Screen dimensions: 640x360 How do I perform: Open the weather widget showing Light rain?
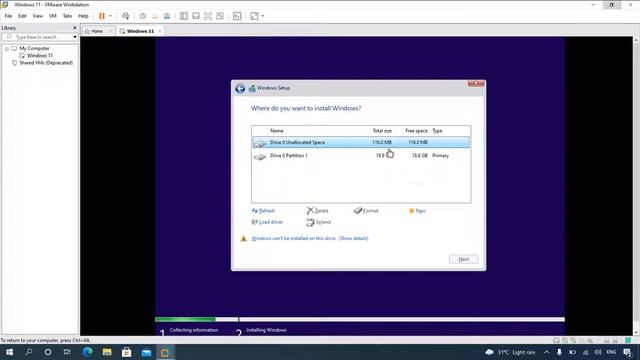(510, 352)
